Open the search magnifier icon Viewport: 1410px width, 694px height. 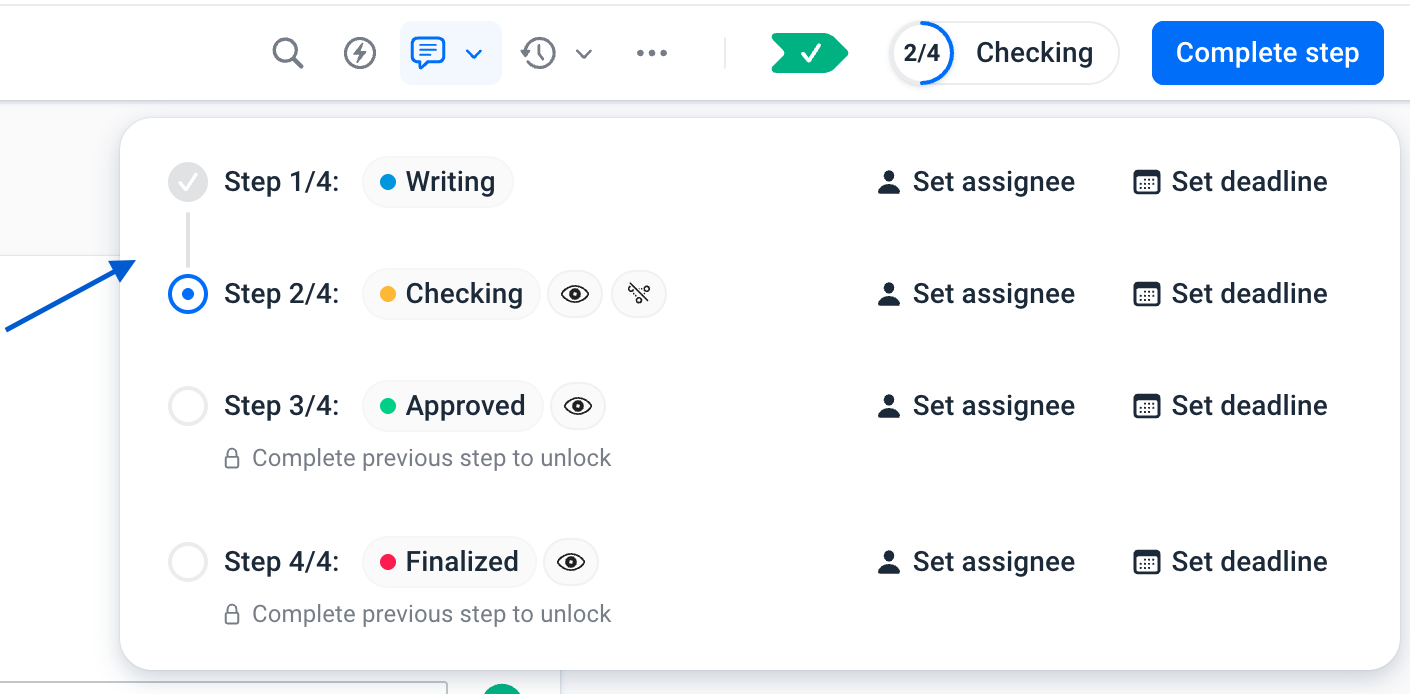tap(287, 53)
